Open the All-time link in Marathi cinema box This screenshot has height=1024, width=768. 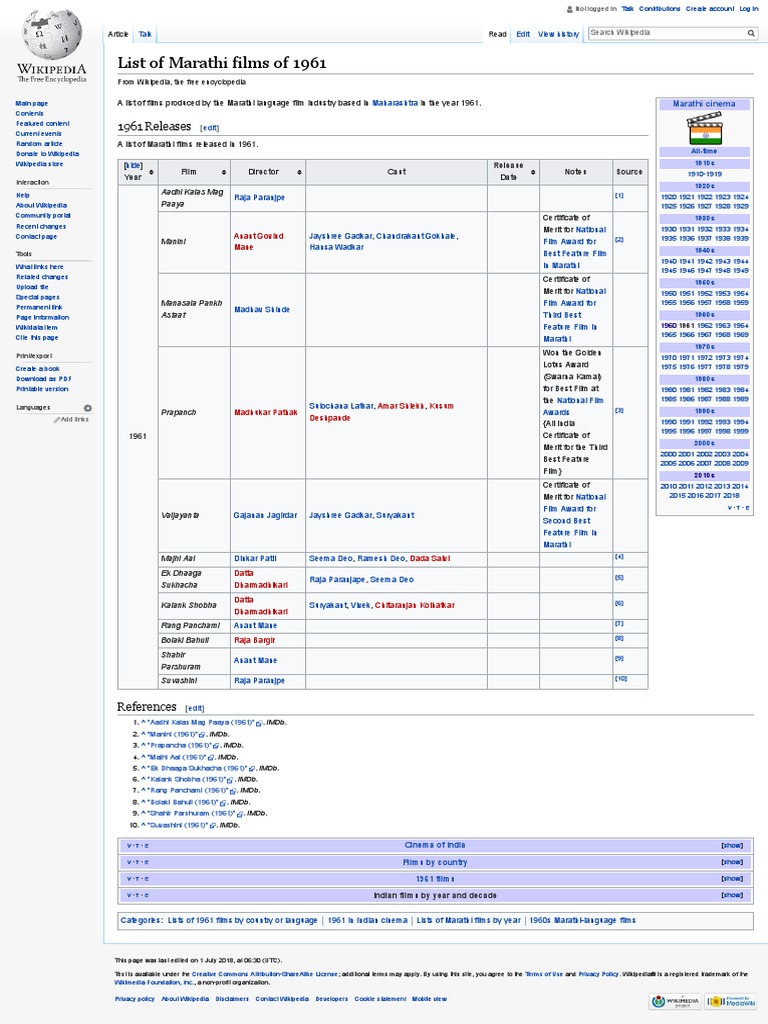click(704, 151)
